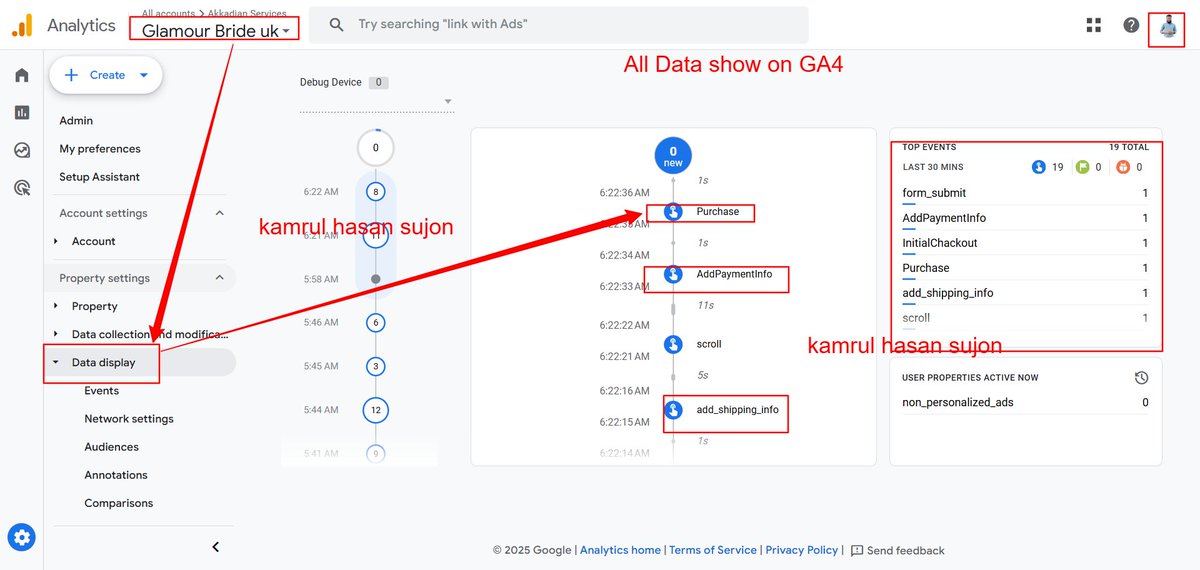Click the add_shipping_info event icon
The width and height of the screenshot is (1200, 570).
coord(674,410)
